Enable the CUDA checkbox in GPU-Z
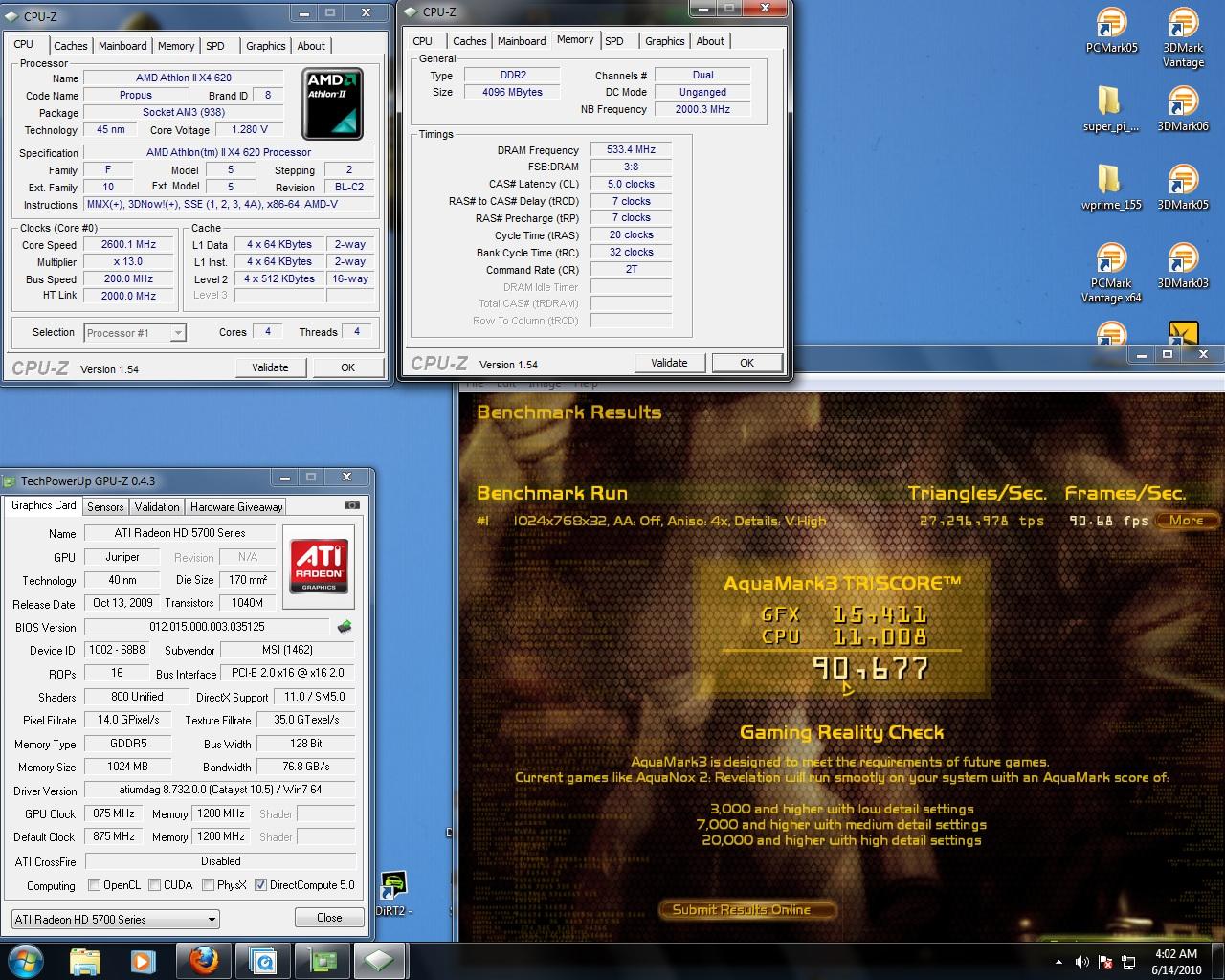 tap(154, 885)
